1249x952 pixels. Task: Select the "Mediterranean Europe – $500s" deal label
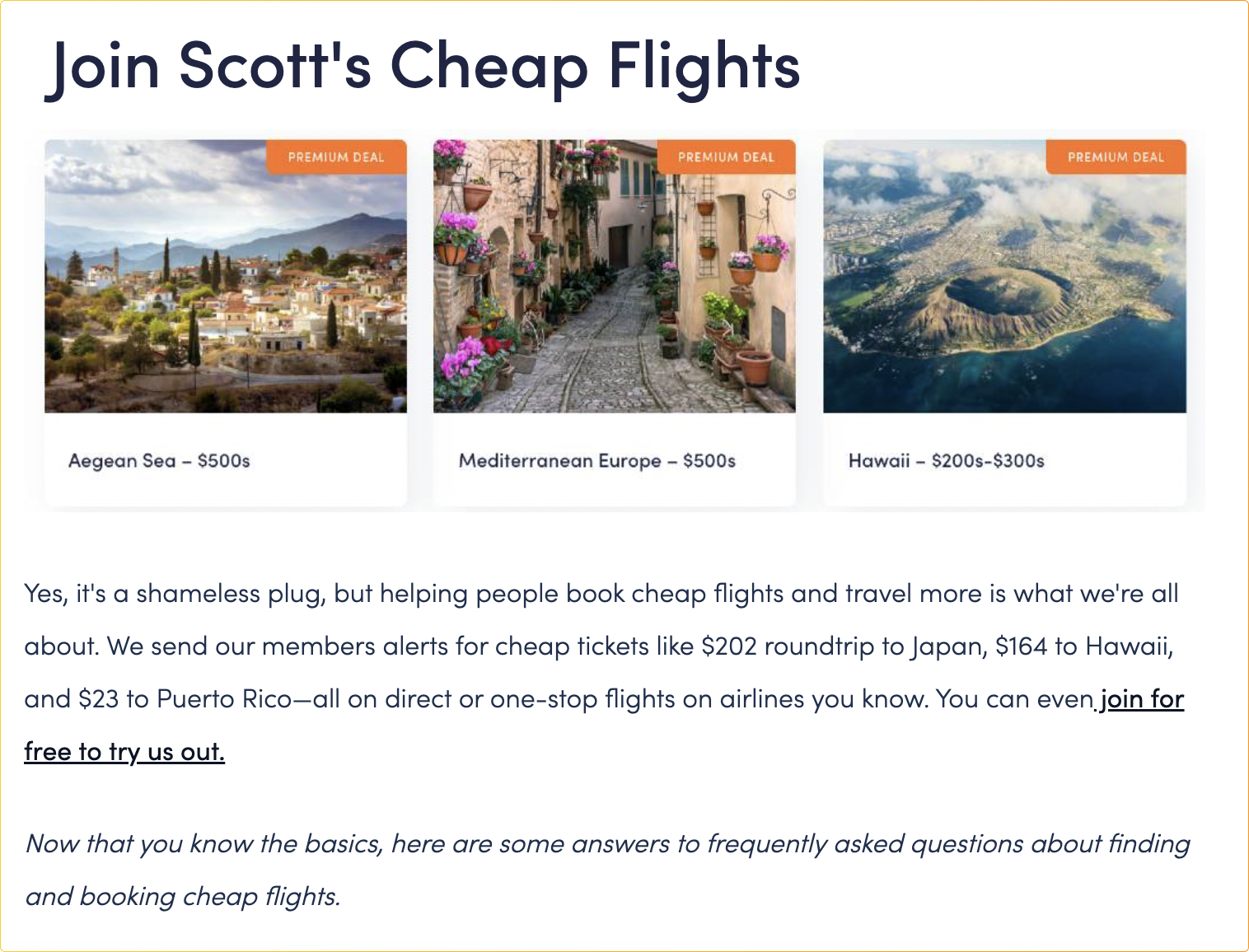coord(596,461)
